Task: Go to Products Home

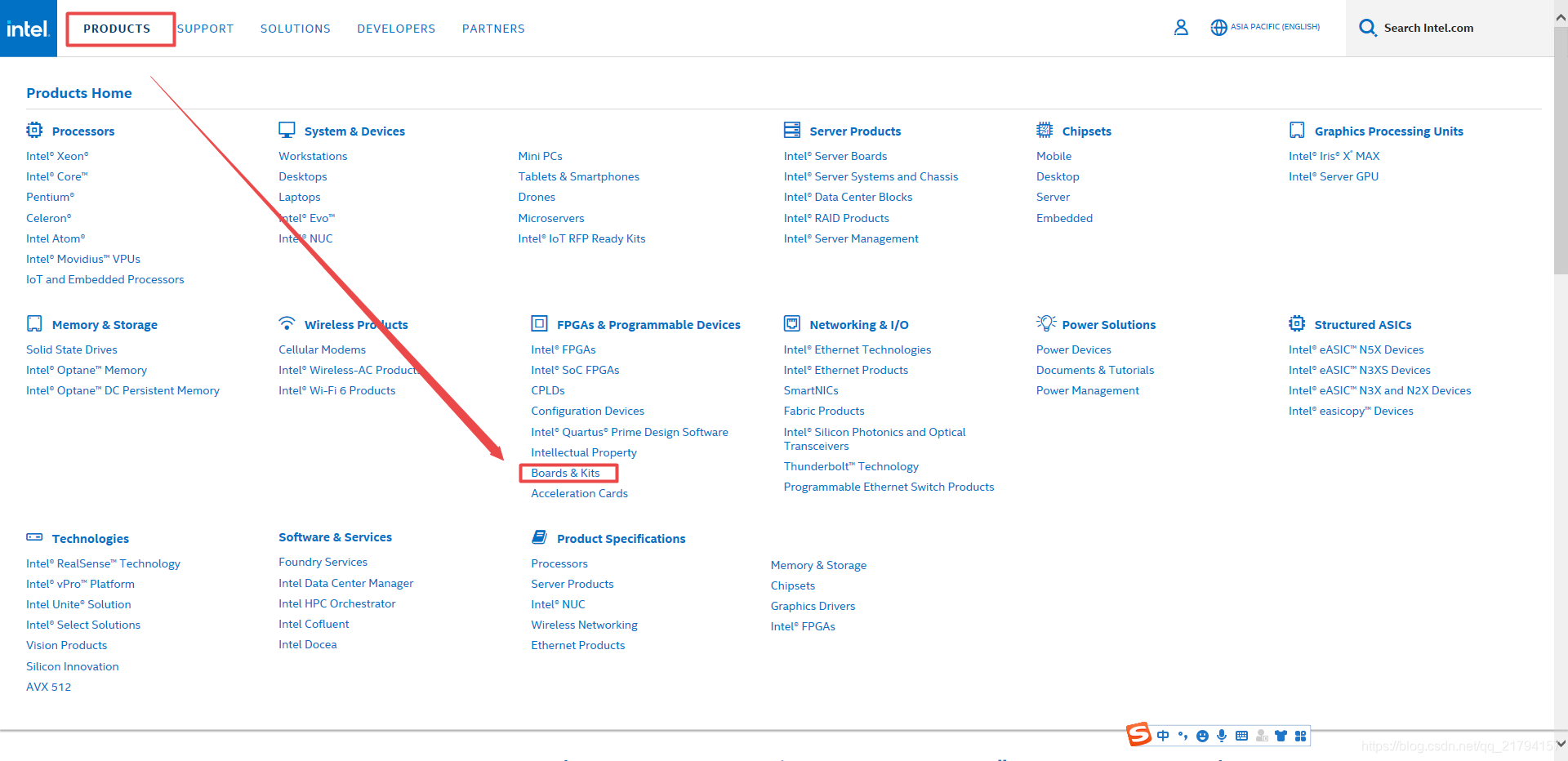Action: [x=79, y=93]
